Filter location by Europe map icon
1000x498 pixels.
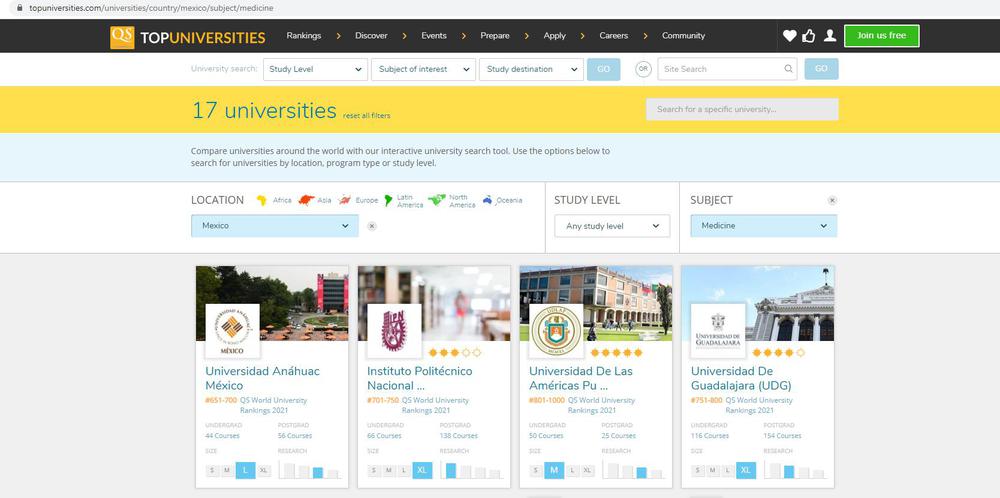click(x=345, y=200)
